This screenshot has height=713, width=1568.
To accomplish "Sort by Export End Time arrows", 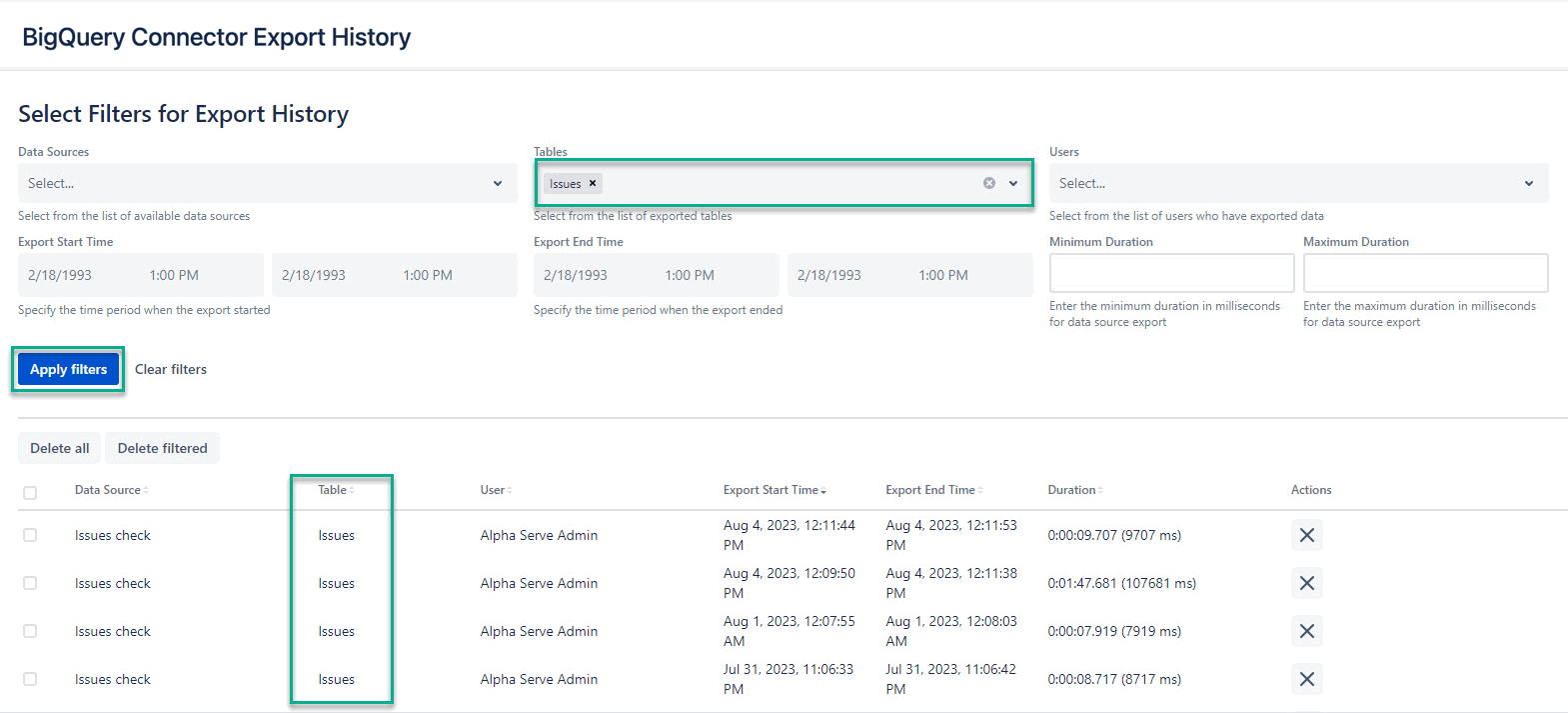I will coord(980,490).
